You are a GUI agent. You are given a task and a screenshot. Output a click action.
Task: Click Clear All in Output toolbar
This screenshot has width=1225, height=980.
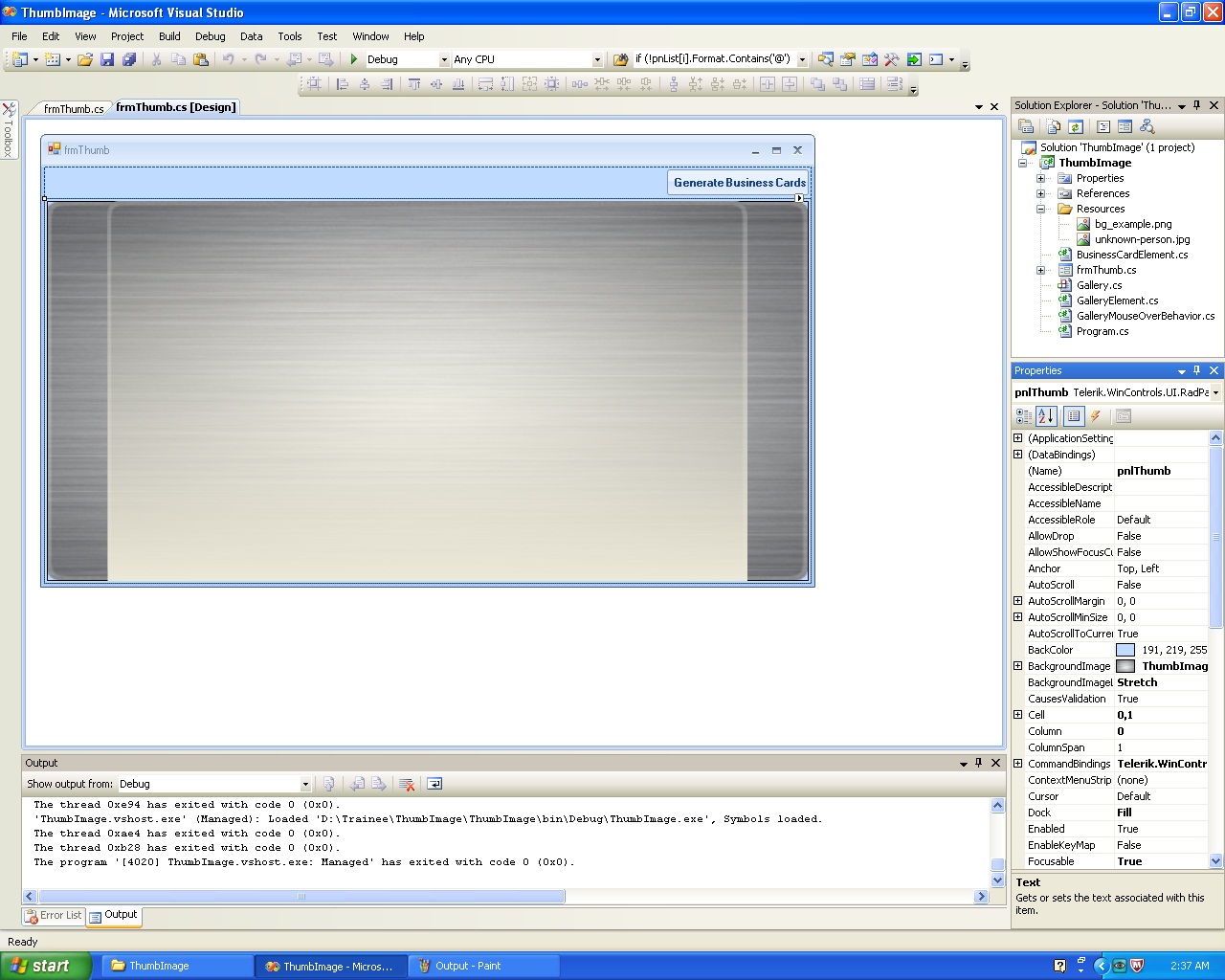[407, 784]
